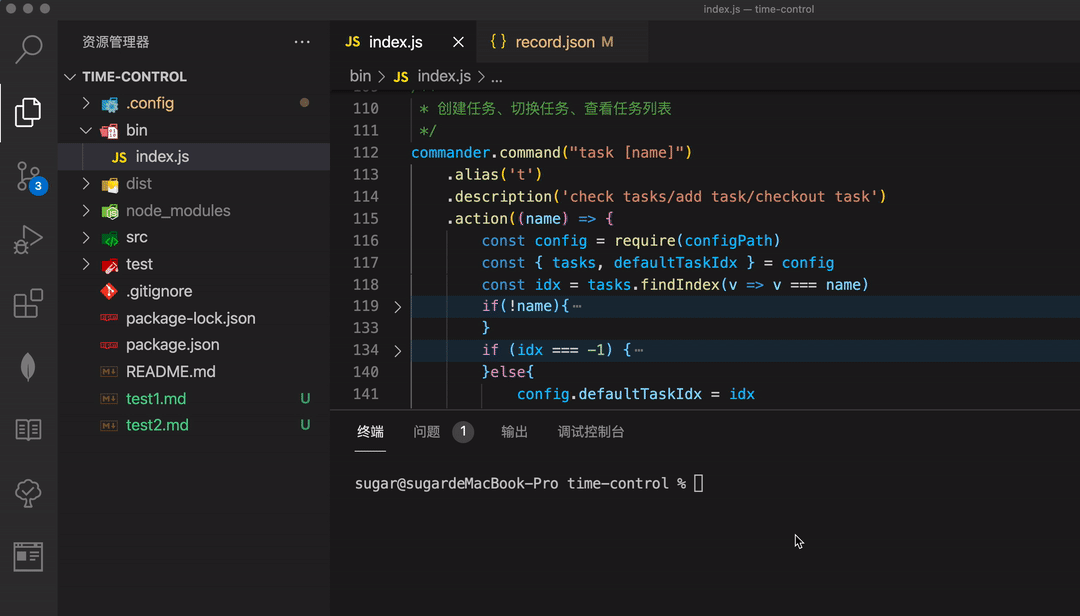Click the npm icon next to package.json
The width and height of the screenshot is (1080, 616).
tap(109, 345)
